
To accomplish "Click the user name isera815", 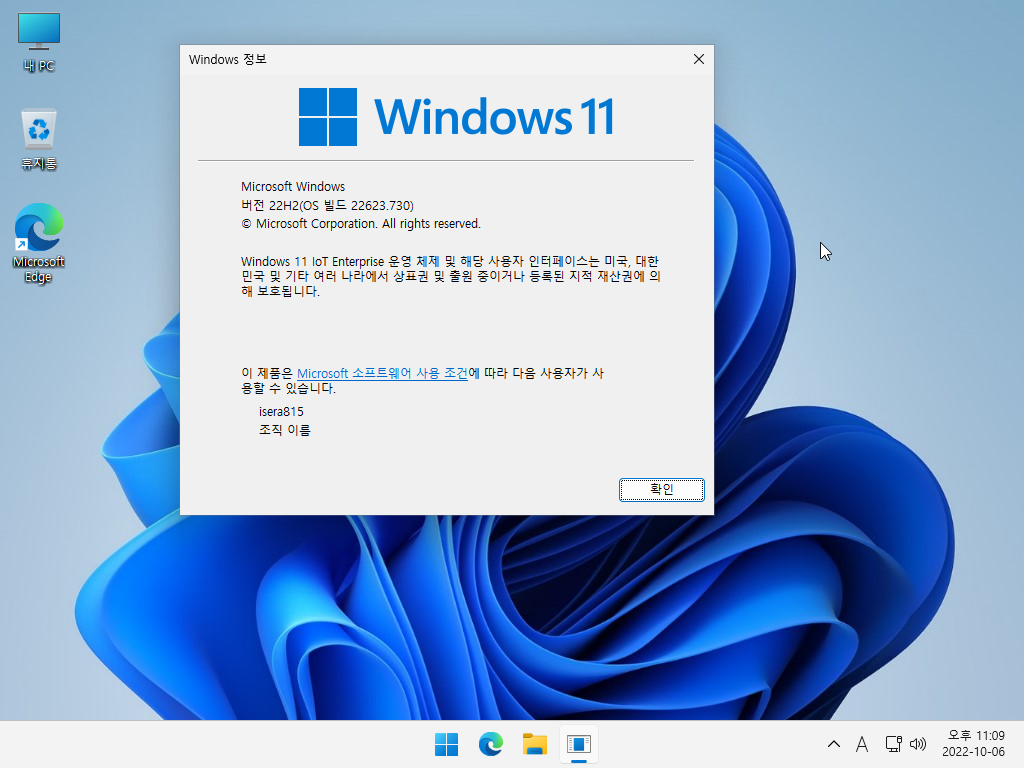I will [281, 411].
